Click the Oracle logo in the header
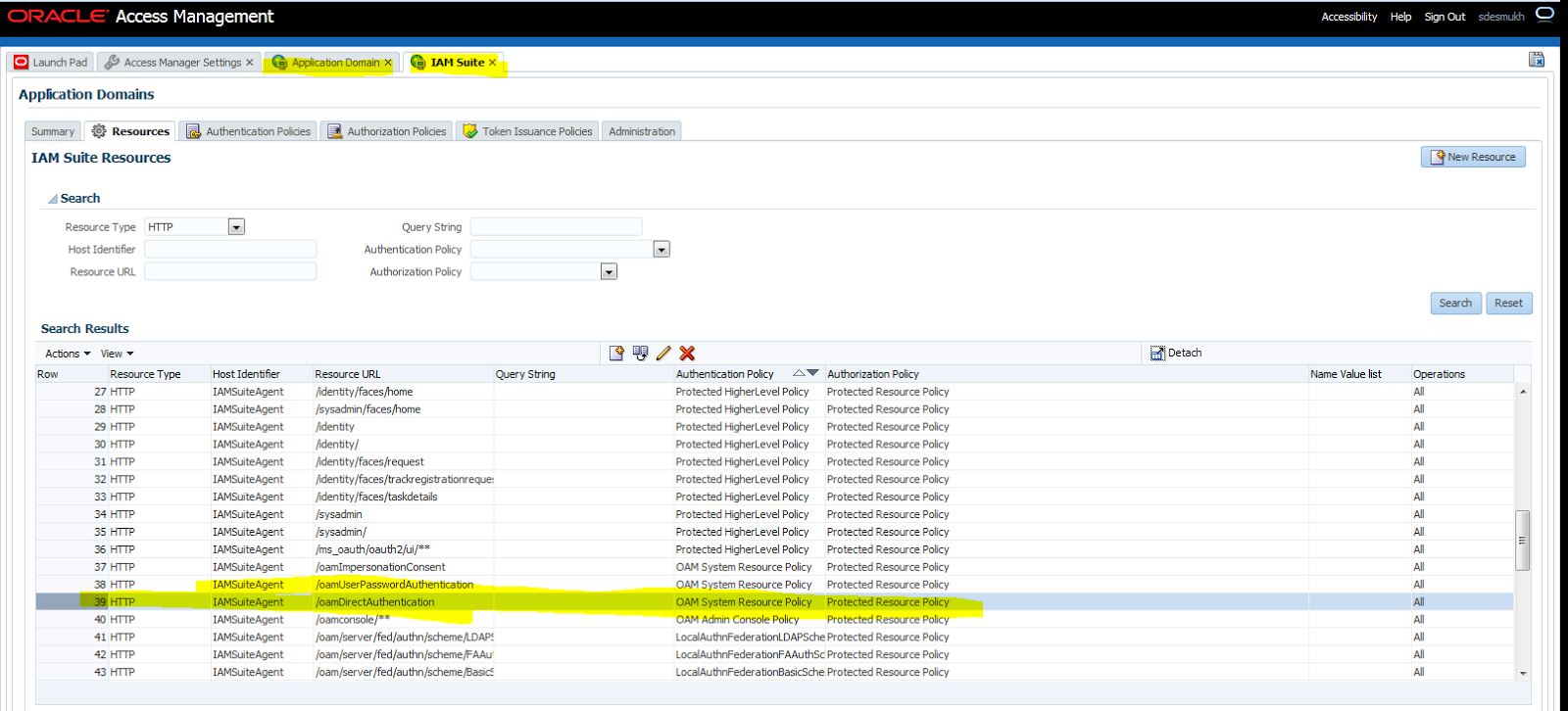The height and width of the screenshot is (711, 1568). click(x=58, y=16)
